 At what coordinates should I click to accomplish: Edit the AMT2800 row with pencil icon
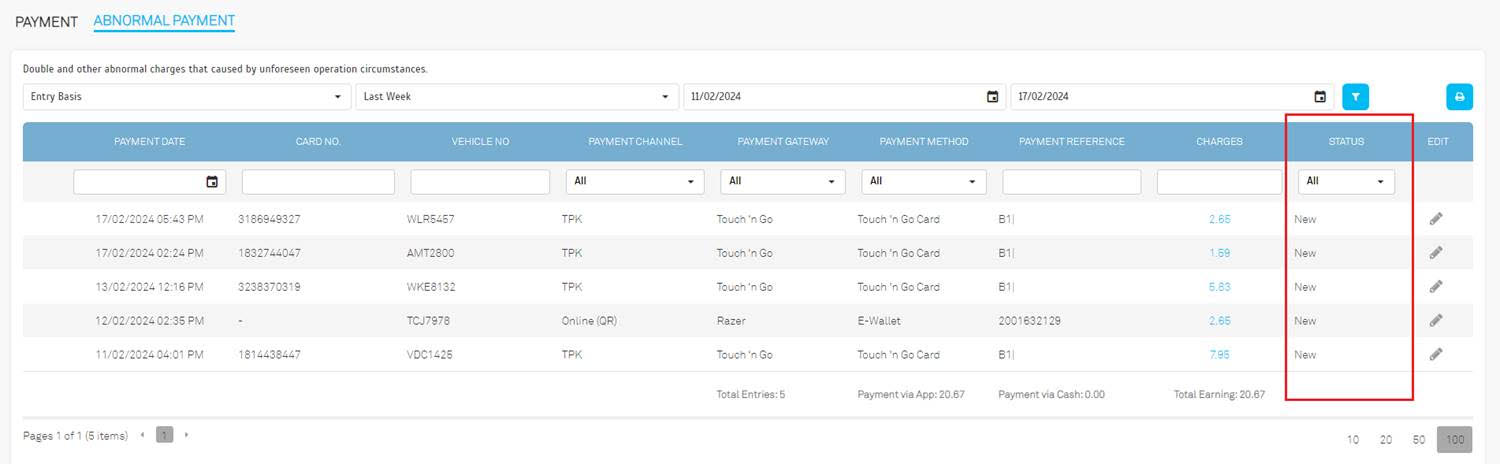click(1436, 253)
